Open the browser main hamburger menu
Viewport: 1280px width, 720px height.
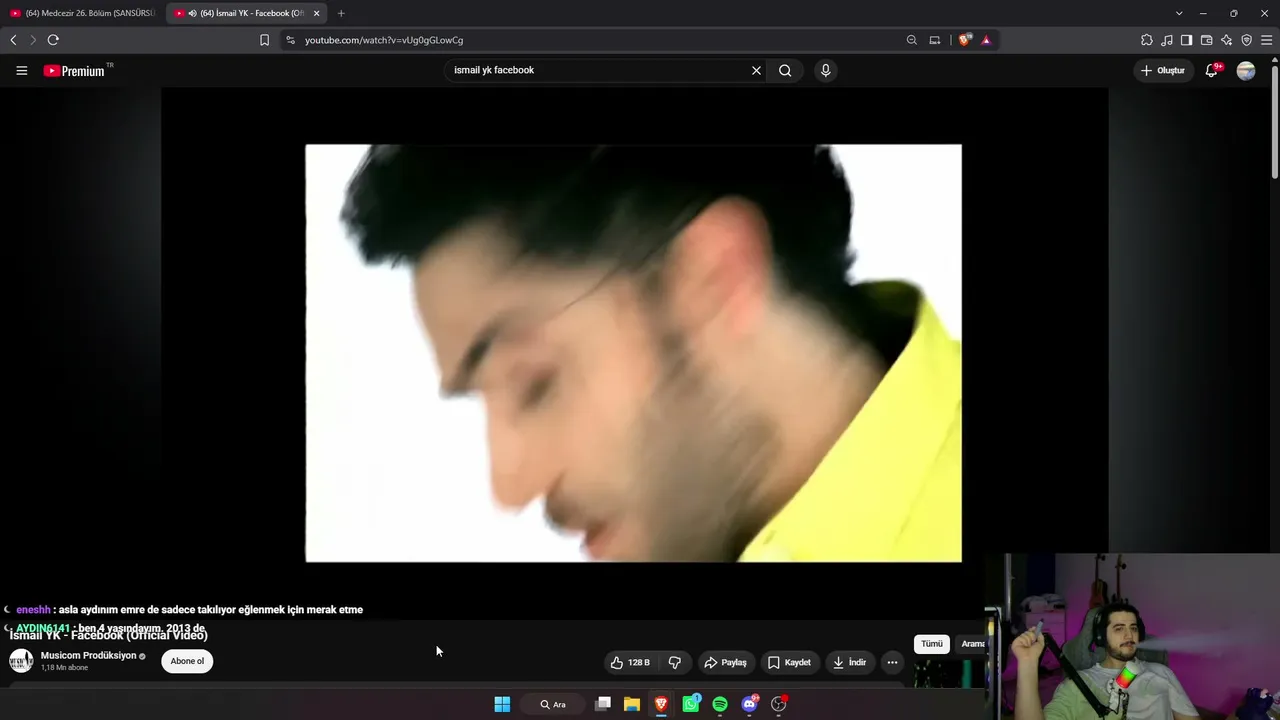coord(1266,40)
